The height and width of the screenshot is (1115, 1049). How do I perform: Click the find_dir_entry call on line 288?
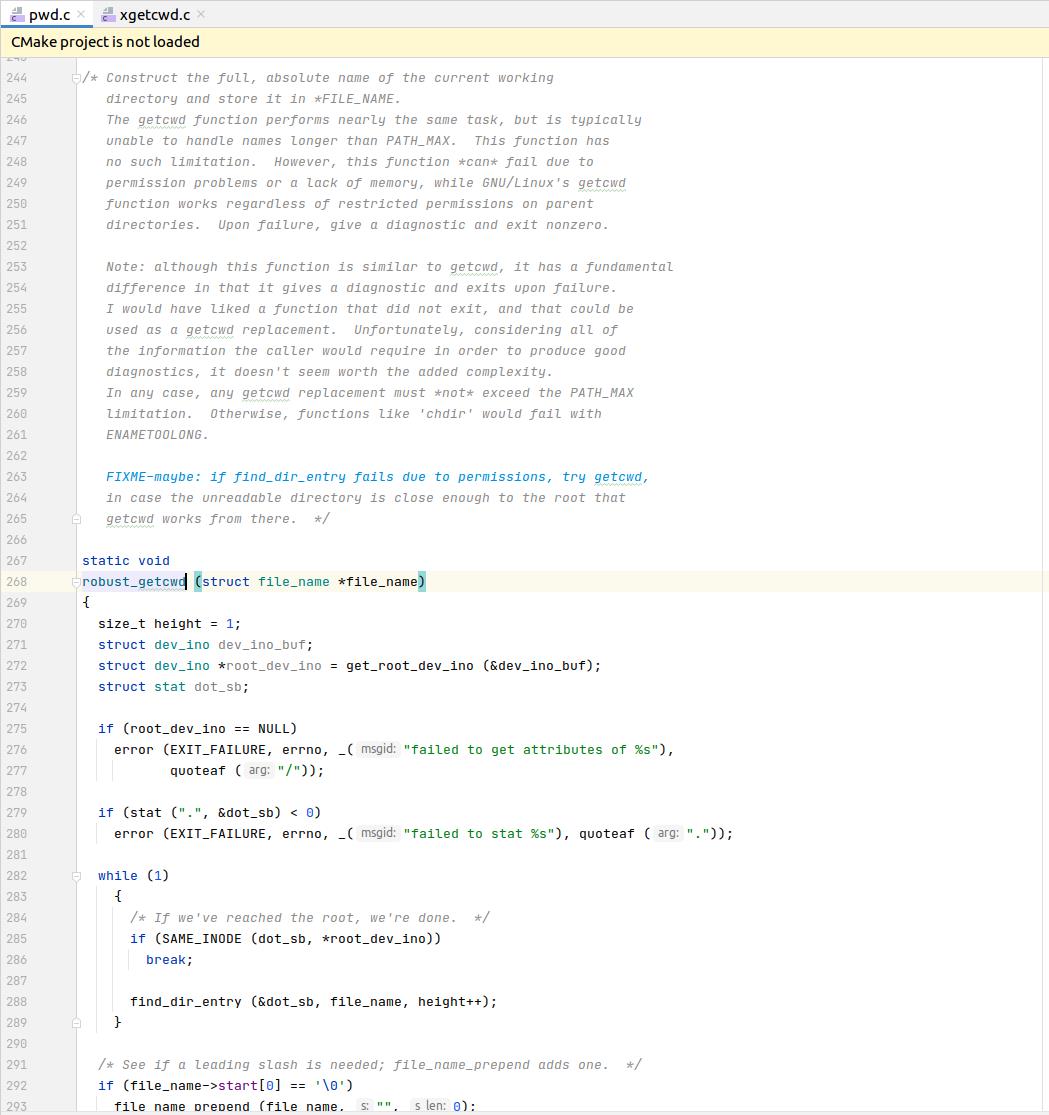186,1002
